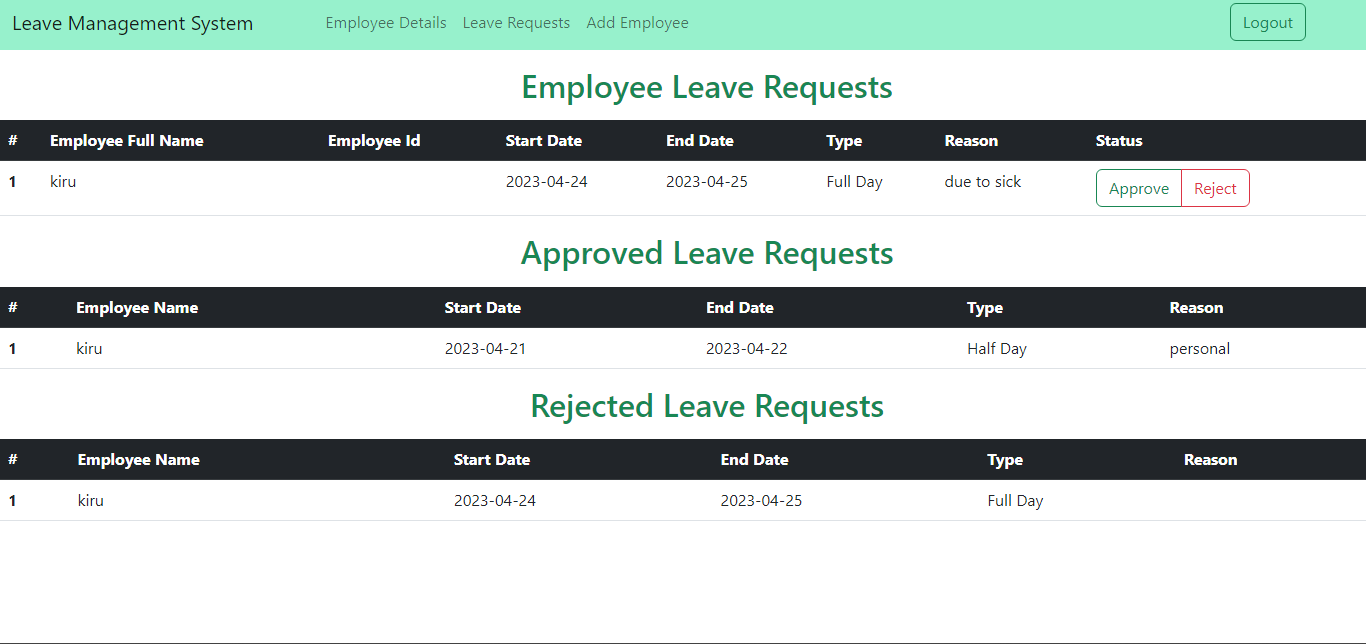Click the Start Date header in pending table
The height and width of the screenshot is (644, 1366).
[544, 140]
